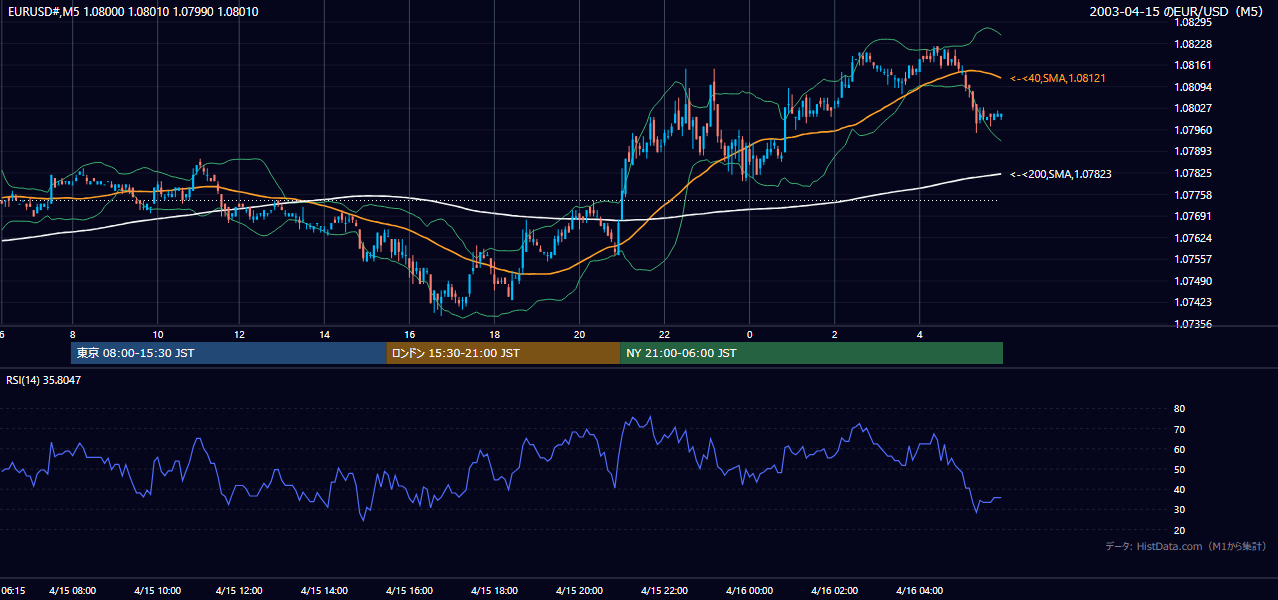Click bottom time label 4/15 20:00
This screenshot has width=1278, height=600.
pyautogui.click(x=579, y=591)
